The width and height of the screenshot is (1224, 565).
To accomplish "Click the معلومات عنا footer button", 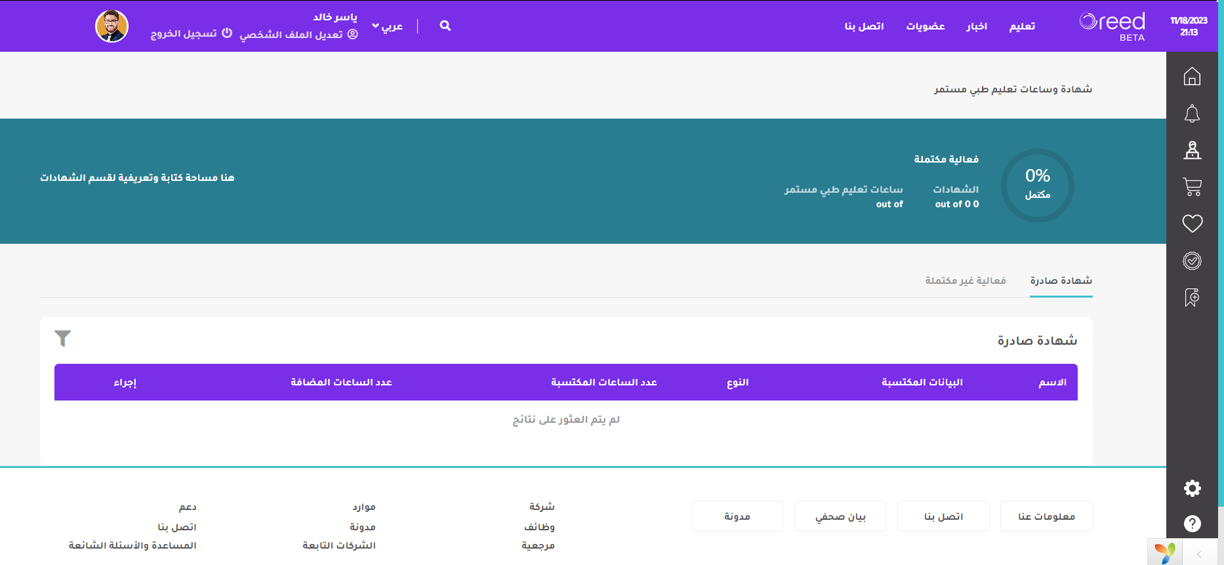I will (1046, 516).
